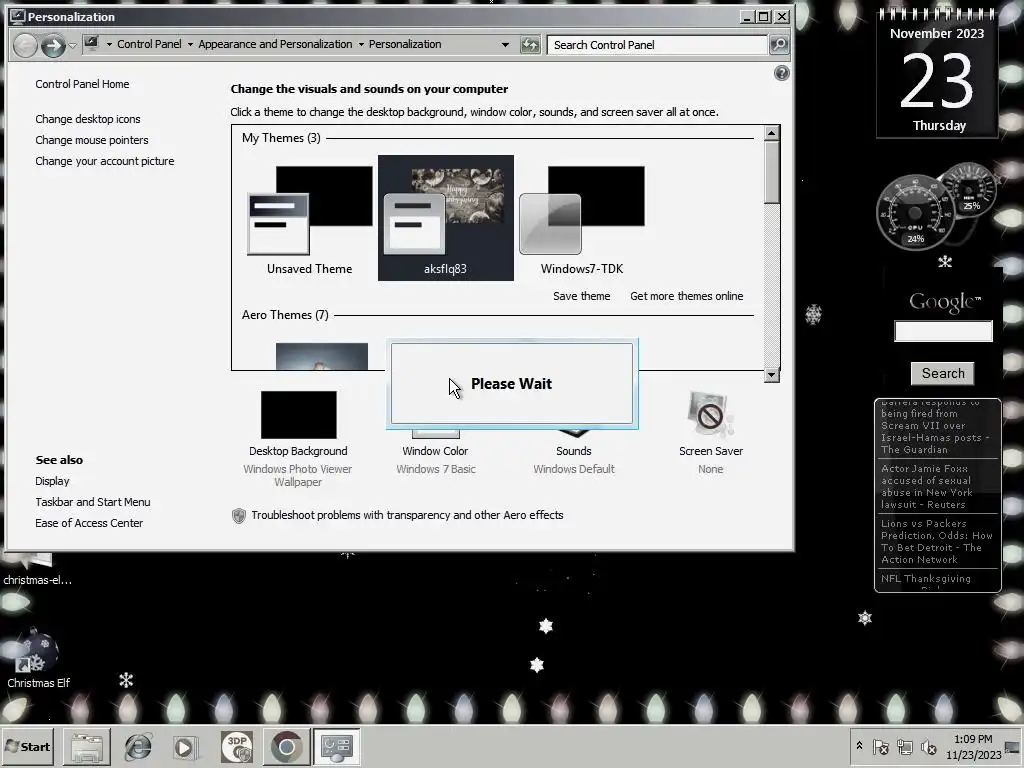Open Change desktop icons link
Image resolution: width=1024 pixels, height=768 pixels.
click(88, 119)
